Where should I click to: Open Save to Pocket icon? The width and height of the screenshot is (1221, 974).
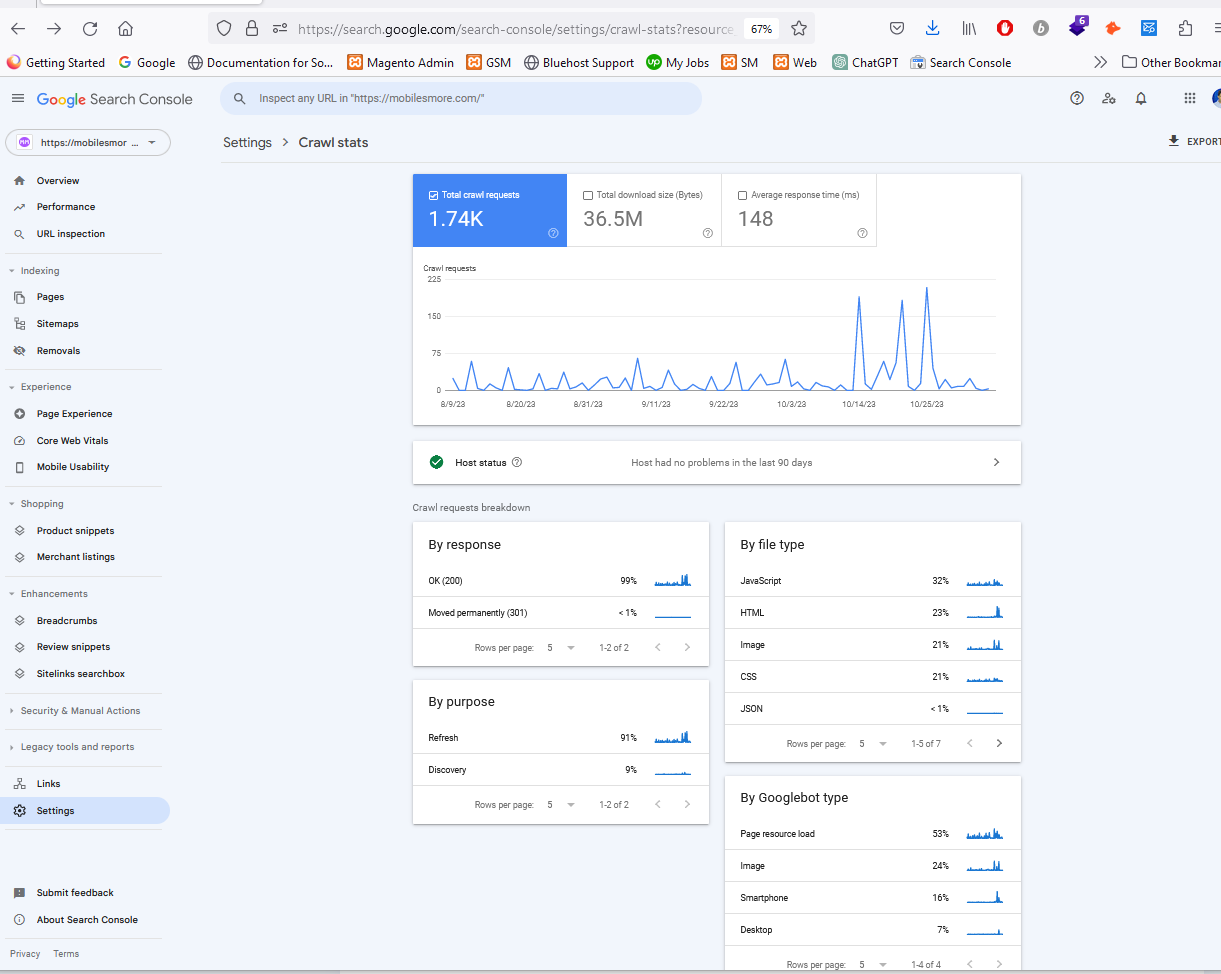click(x=897, y=28)
